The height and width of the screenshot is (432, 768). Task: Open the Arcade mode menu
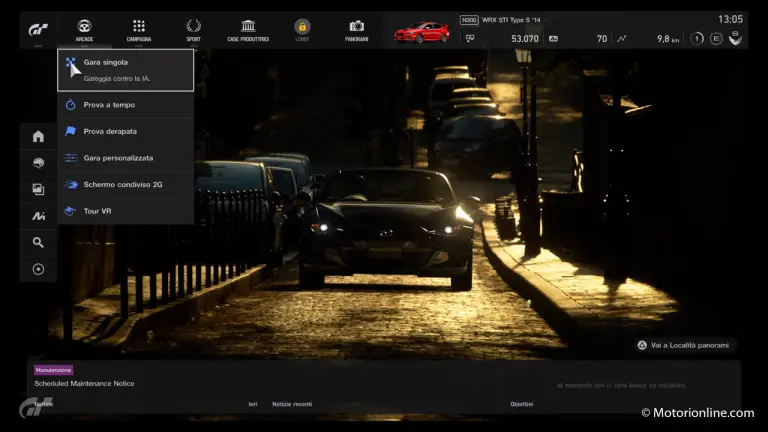click(84, 29)
